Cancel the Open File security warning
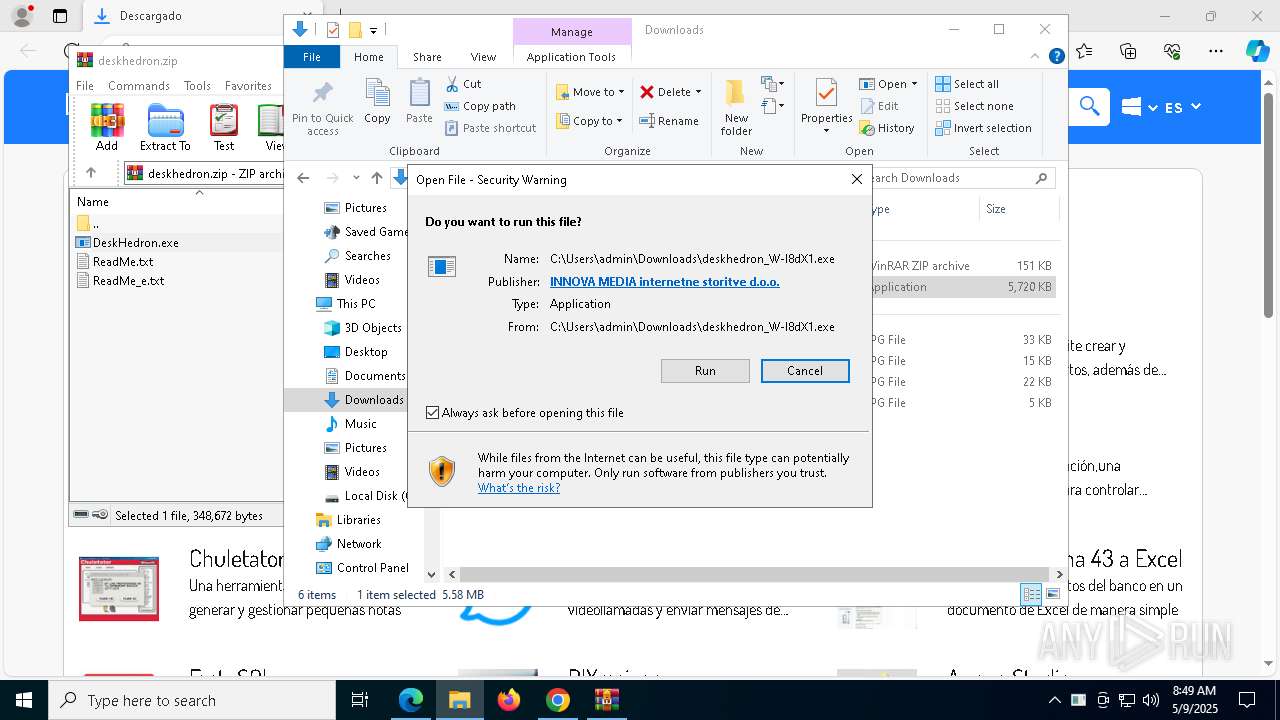Viewport: 1280px width, 720px height. [805, 371]
